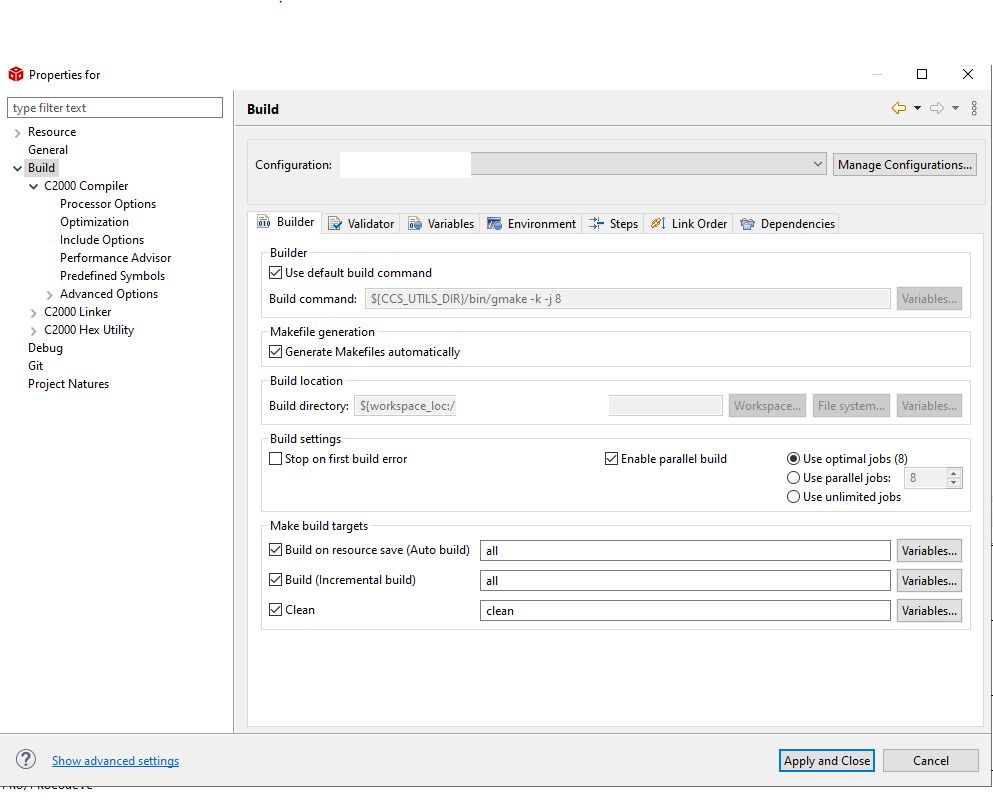Select Git in the properties tree
The height and width of the screenshot is (806, 993).
pos(35,366)
